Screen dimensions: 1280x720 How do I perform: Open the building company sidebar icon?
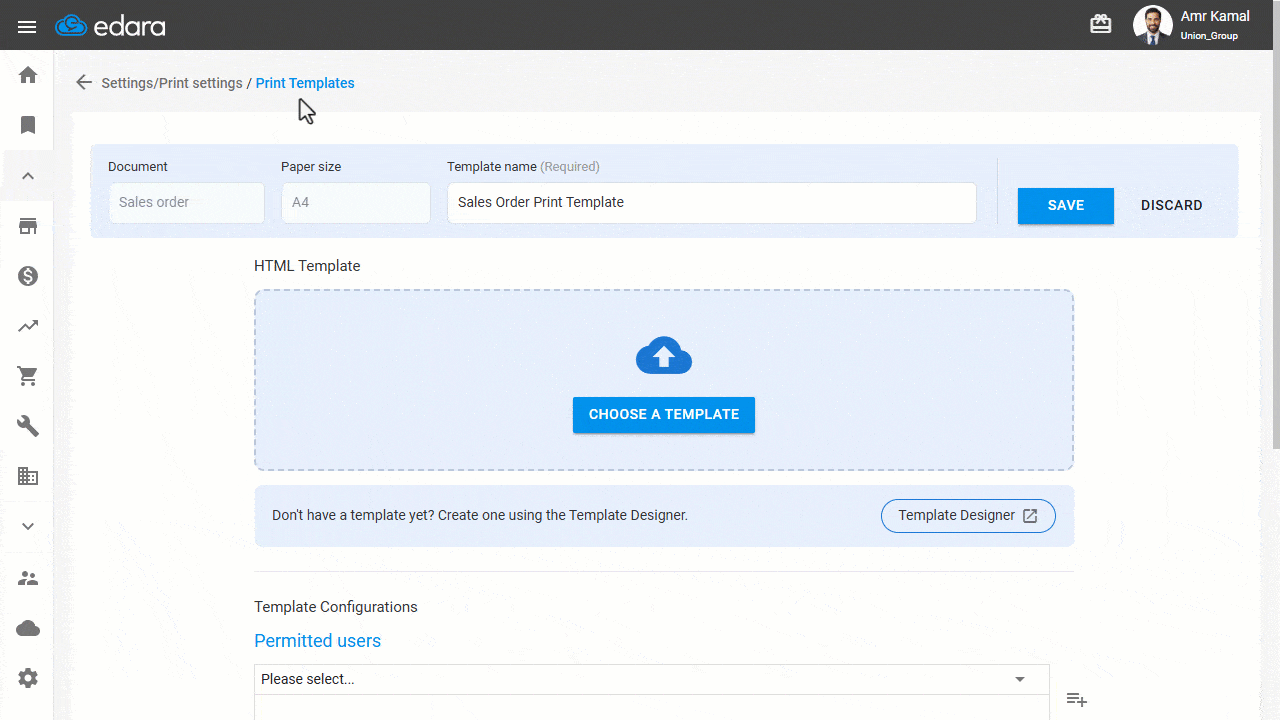(28, 477)
